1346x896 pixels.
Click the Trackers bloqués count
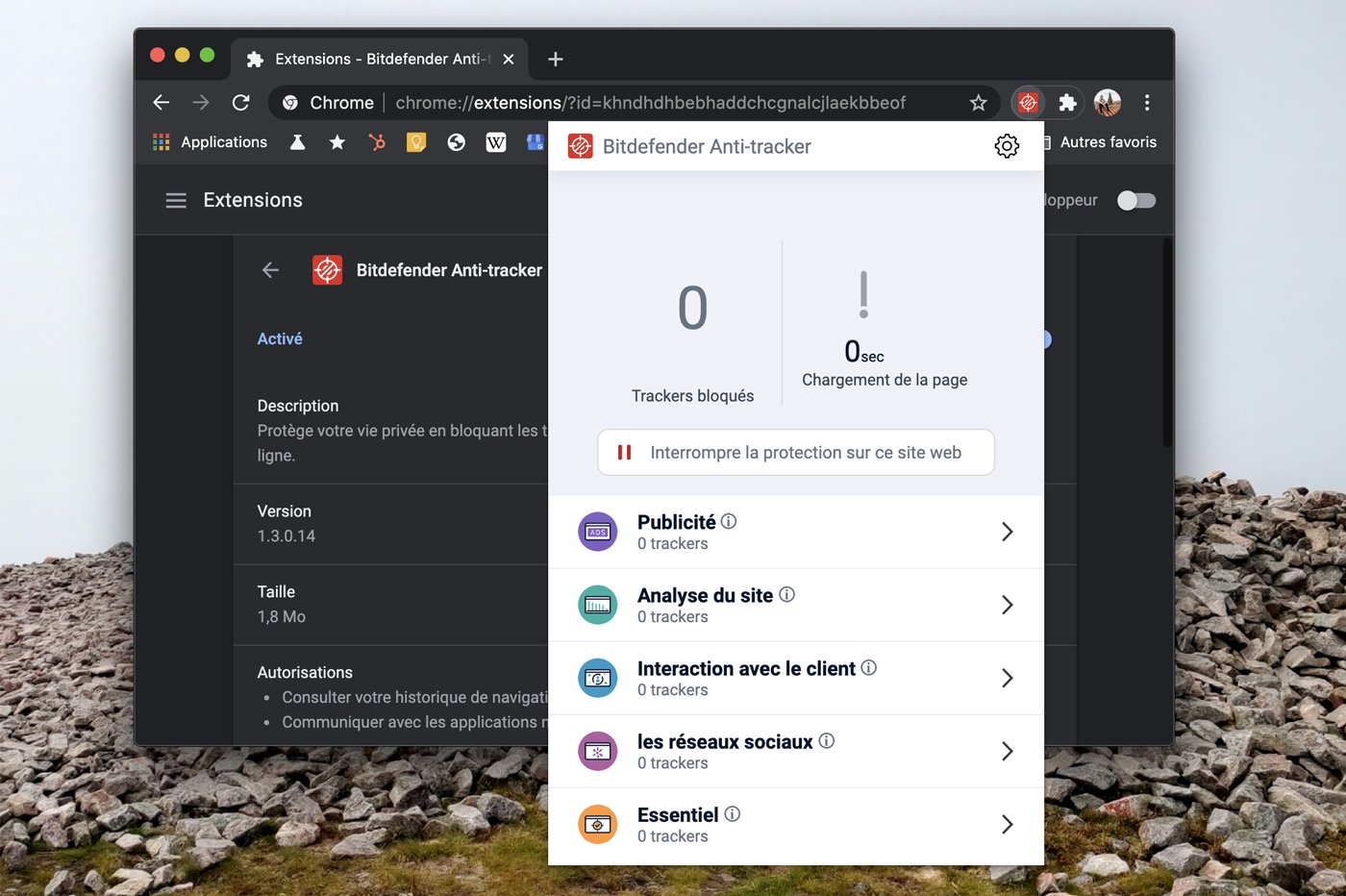pos(692,308)
